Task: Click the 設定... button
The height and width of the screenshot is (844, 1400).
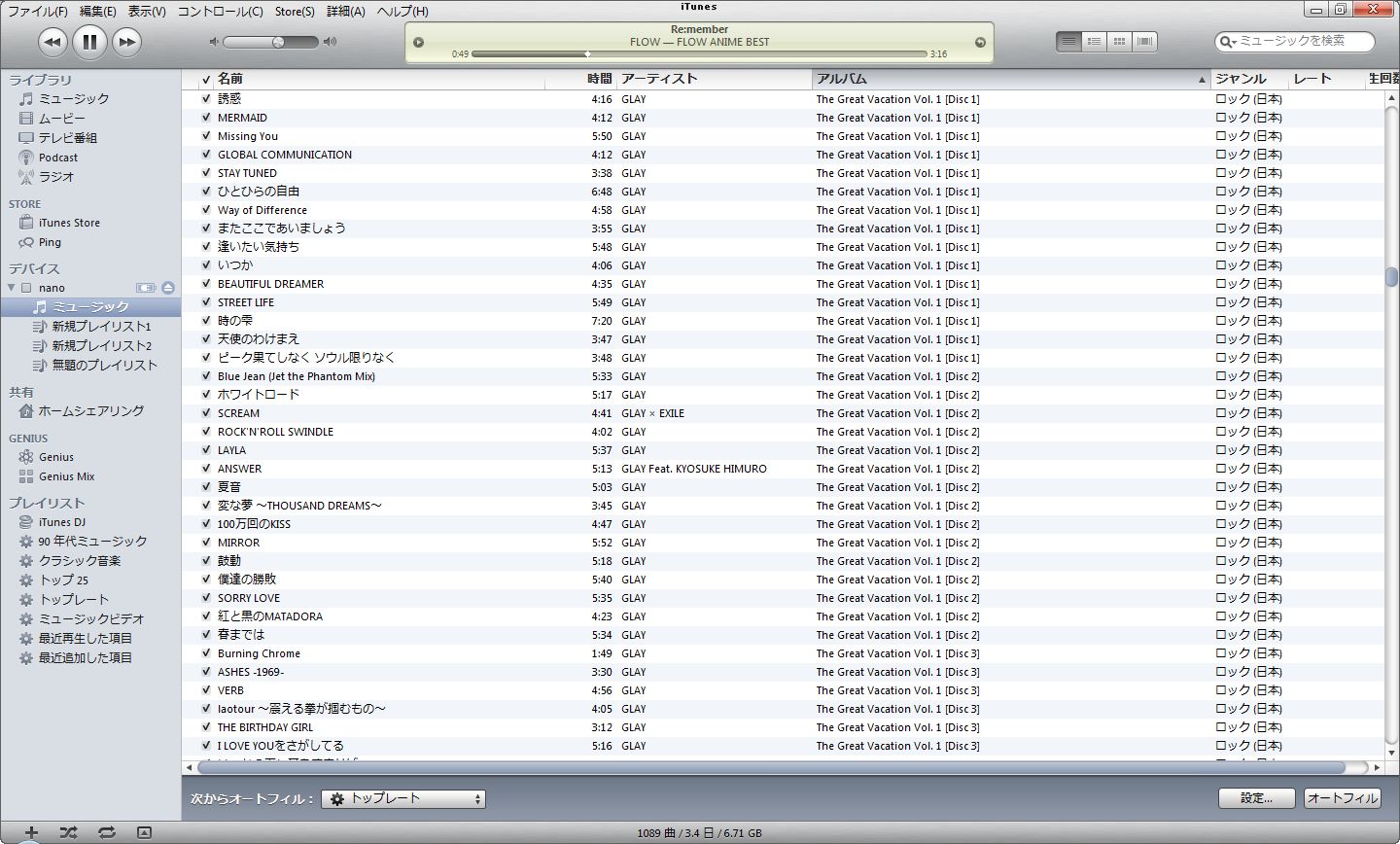Action: (x=1257, y=798)
